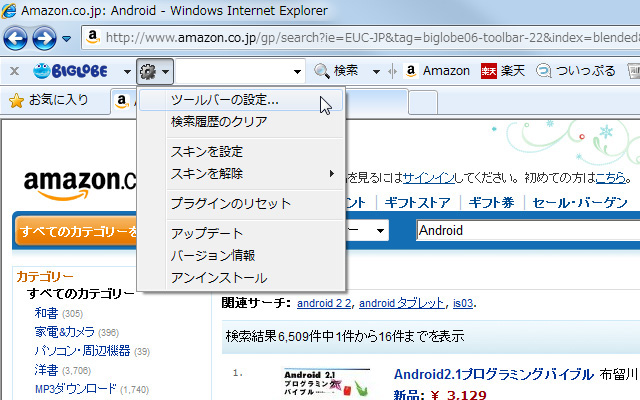Focus the BIGLOBE toolbar search box
The height and width of the screenshot is (400, 640).
coord(234,71)
